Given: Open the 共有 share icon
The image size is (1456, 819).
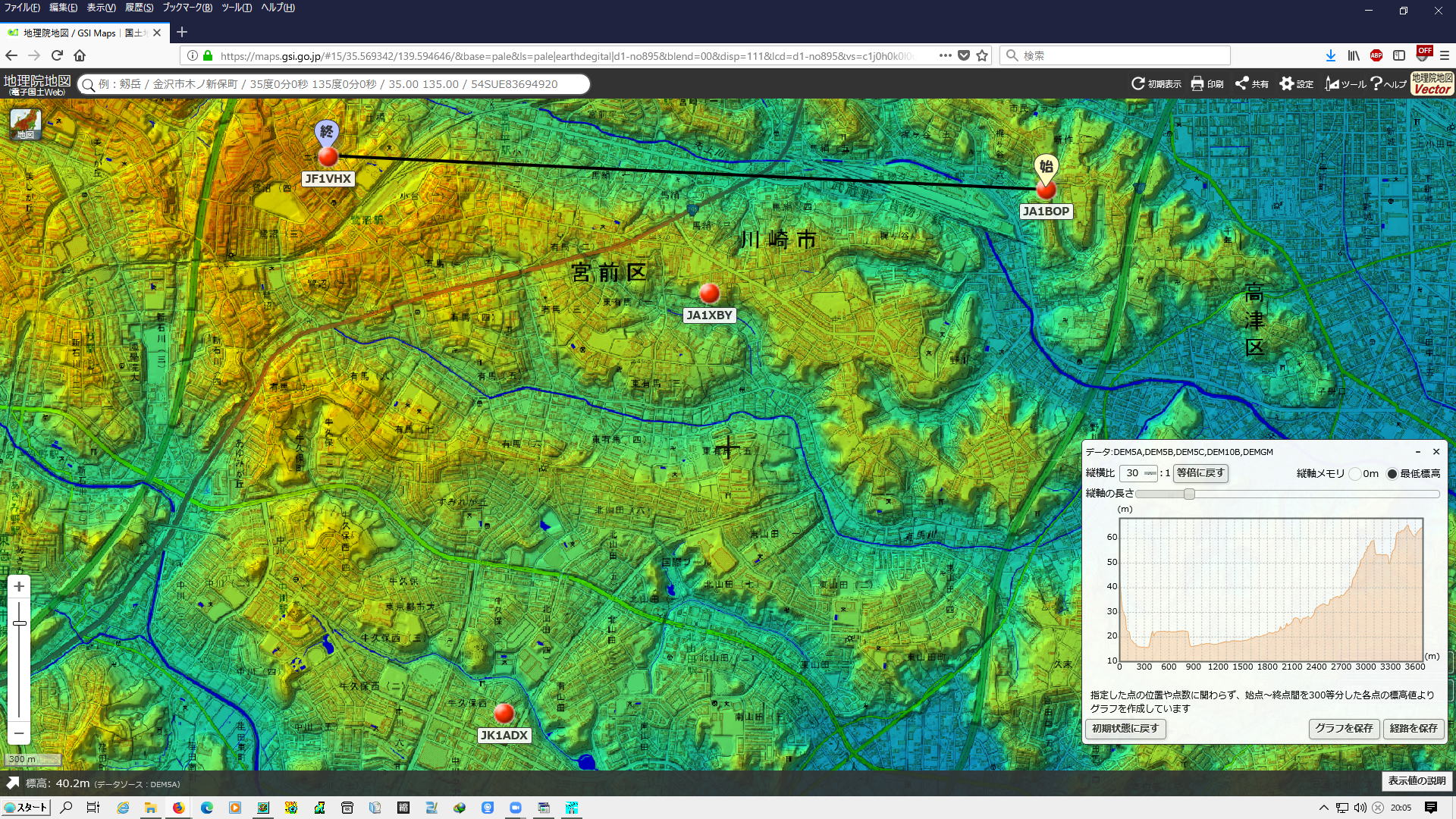Looking at the screenshot, I should pos(1252,84).
